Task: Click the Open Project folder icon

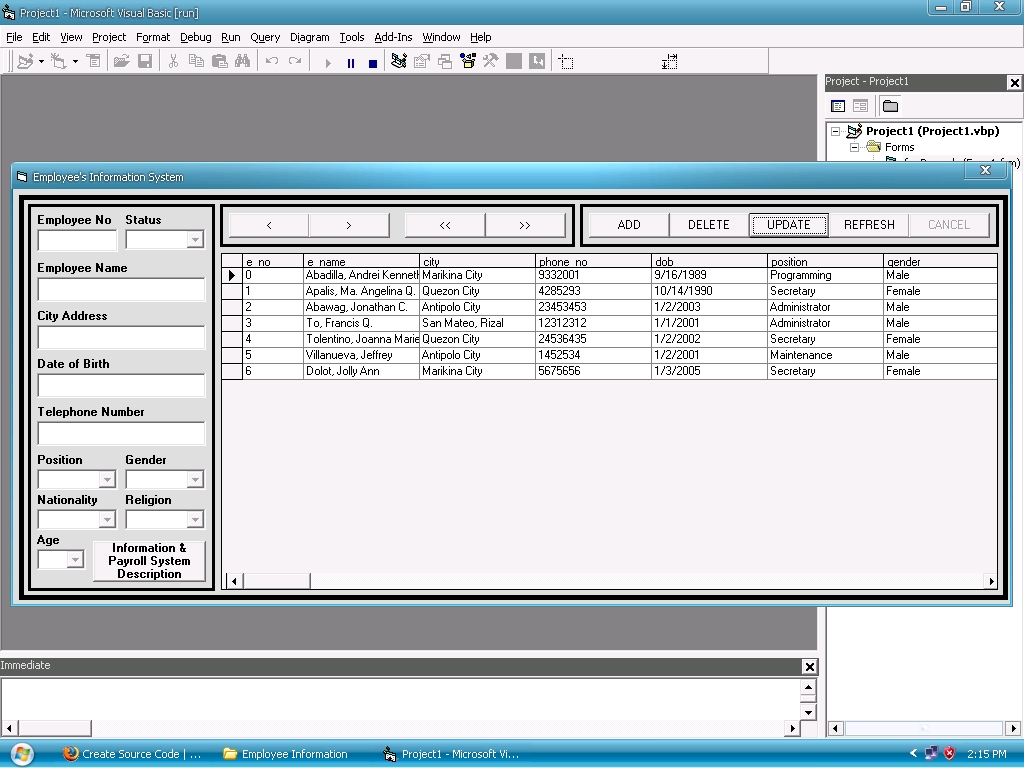Action: (121, 62)
